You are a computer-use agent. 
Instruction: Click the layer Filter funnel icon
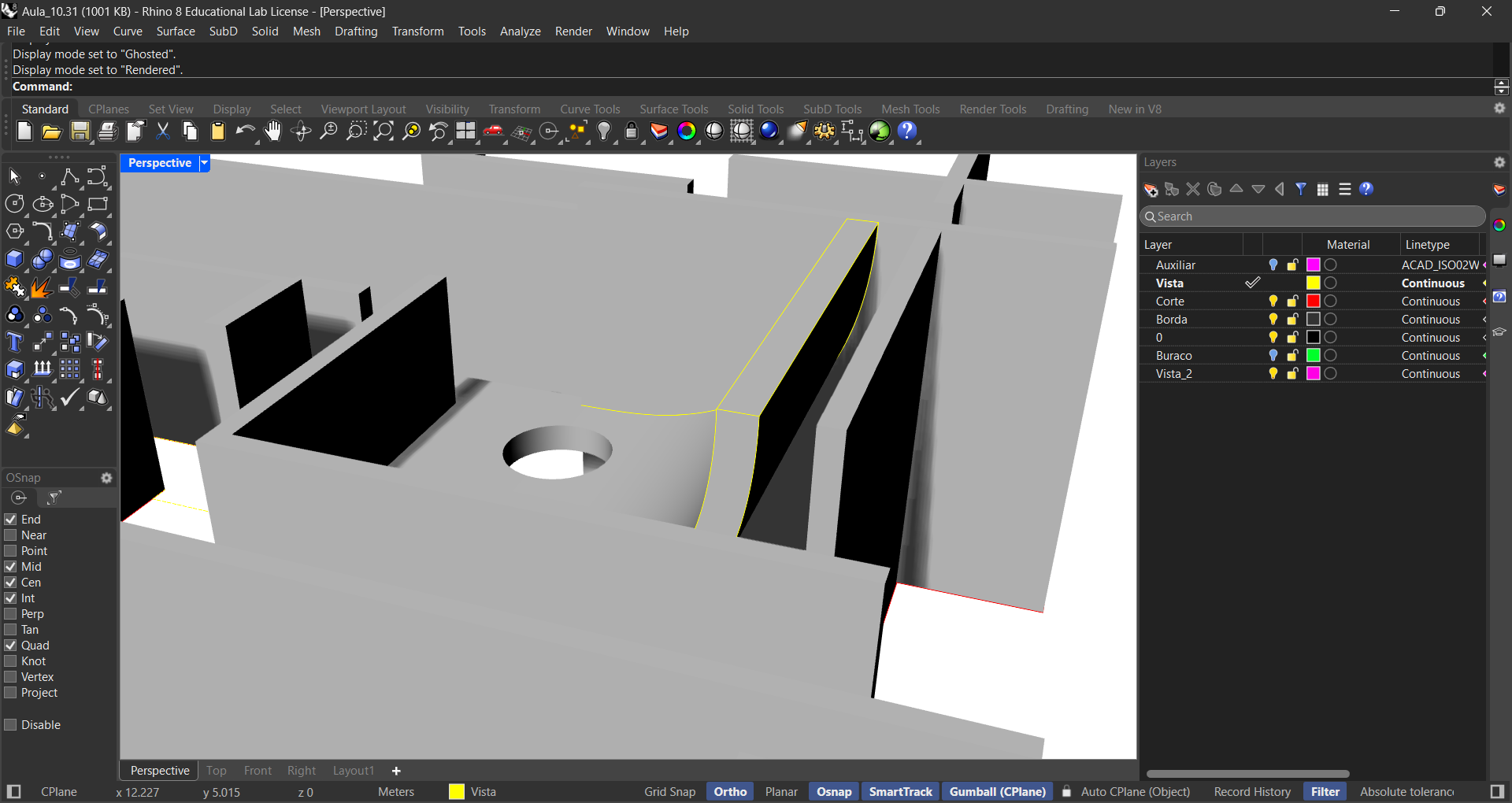click(1301, 190)
